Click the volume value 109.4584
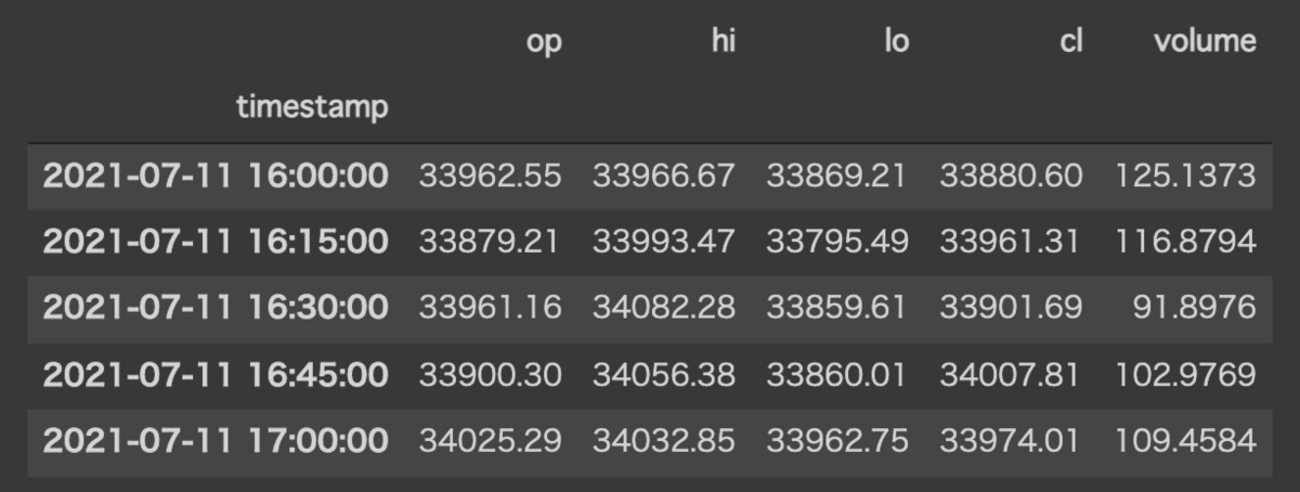This screenshot has width=1300, height=492. [x=1185, y=440]
